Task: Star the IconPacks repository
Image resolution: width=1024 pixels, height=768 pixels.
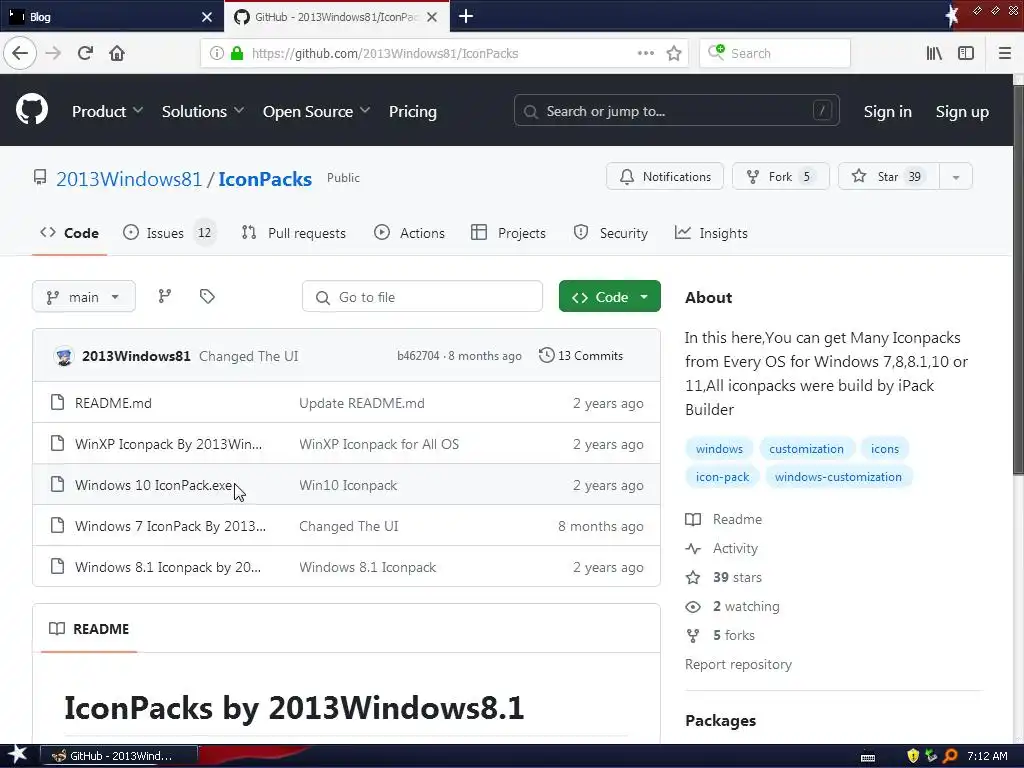Action: pos(888,176)
